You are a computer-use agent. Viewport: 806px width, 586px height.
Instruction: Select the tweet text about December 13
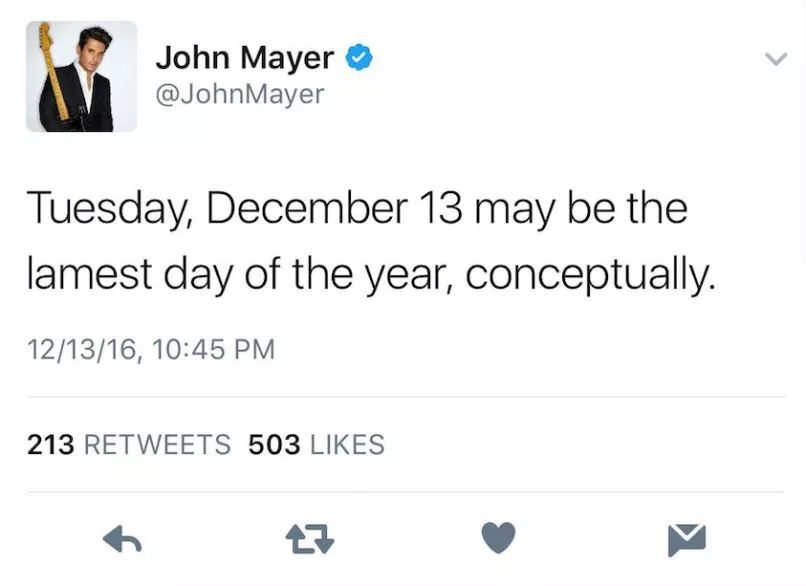click(371, 242)
